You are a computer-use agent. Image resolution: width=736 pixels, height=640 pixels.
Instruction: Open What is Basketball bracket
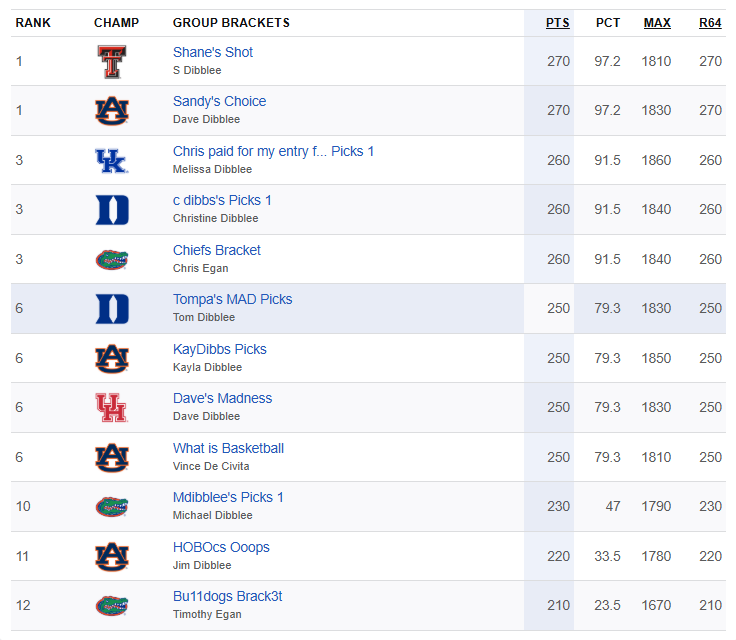228,448
